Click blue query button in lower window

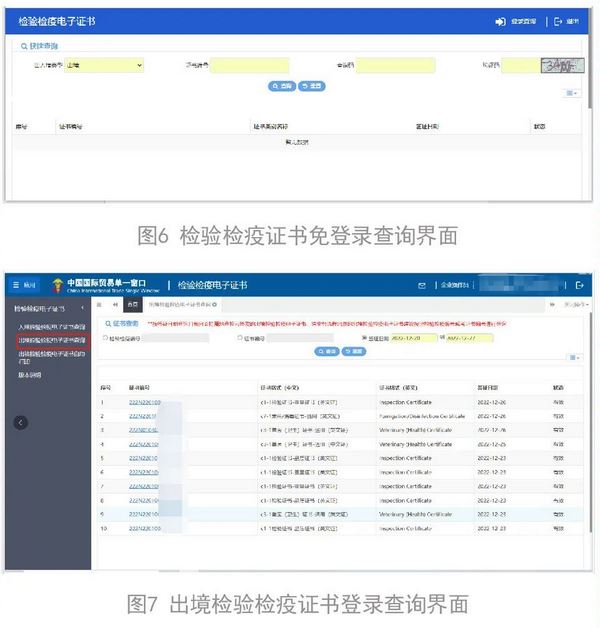[x=327, y=352]
